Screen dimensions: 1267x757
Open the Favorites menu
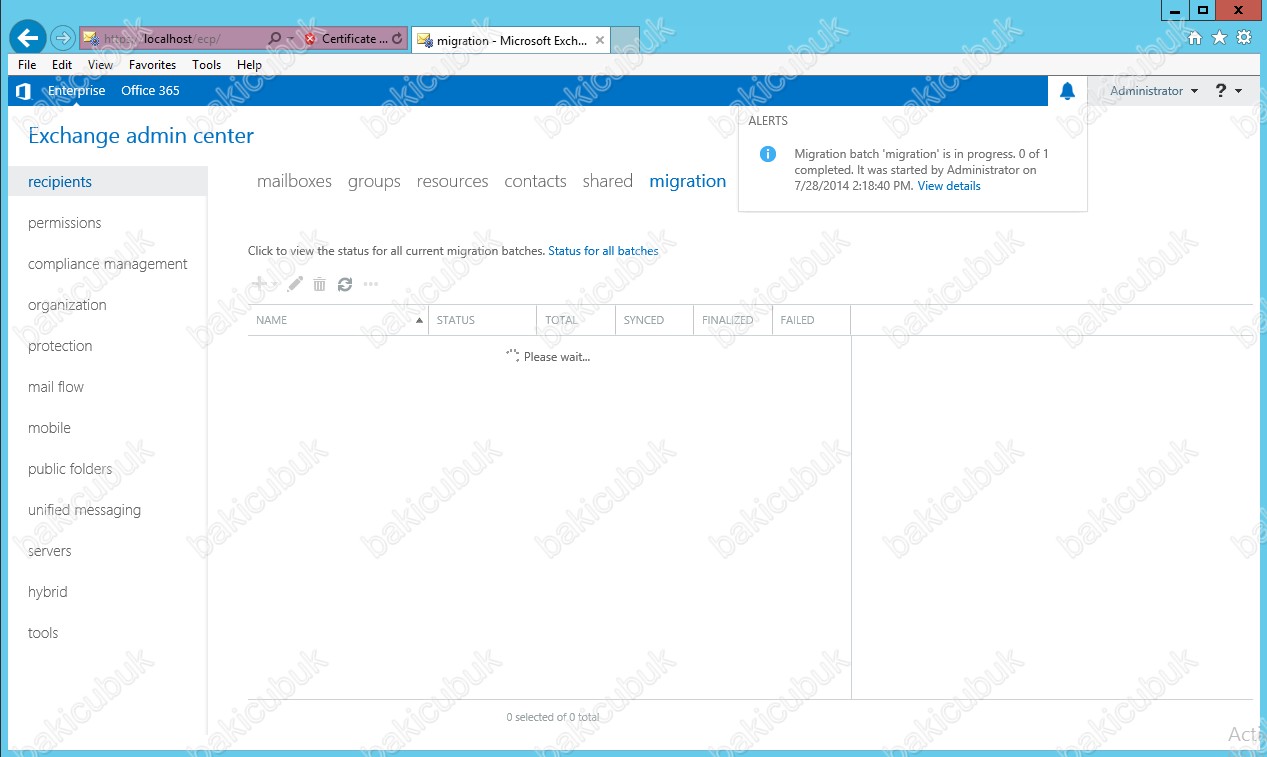coord(152,65)
